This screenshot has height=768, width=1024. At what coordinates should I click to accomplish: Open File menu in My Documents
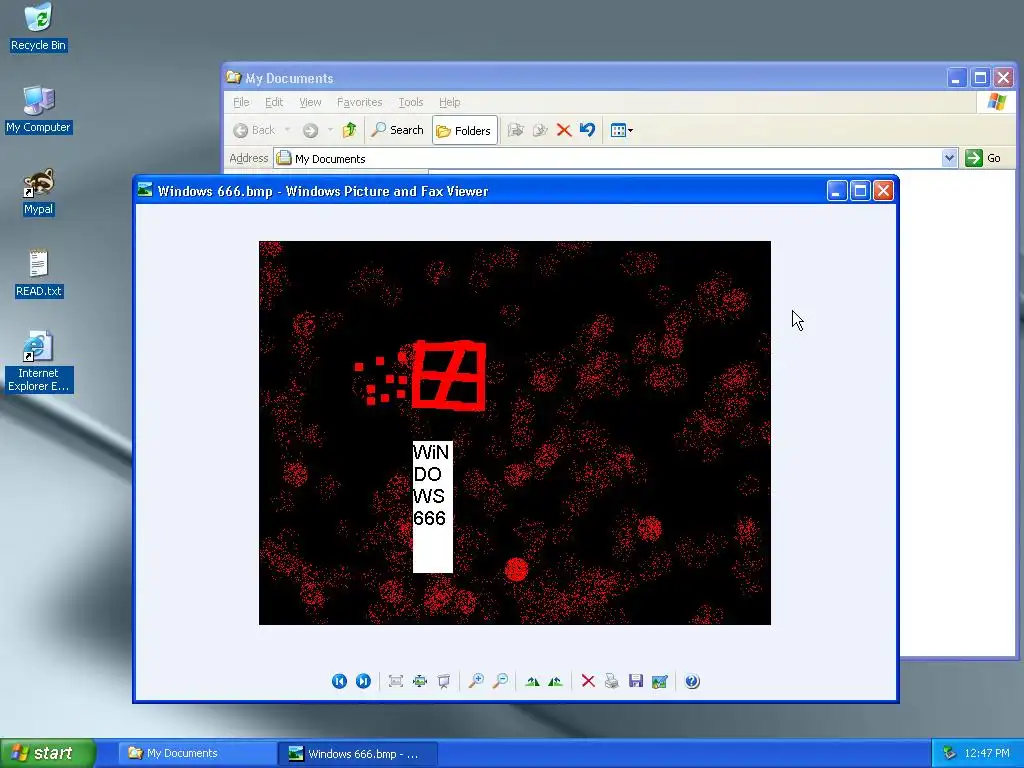(x=241, y=102)
